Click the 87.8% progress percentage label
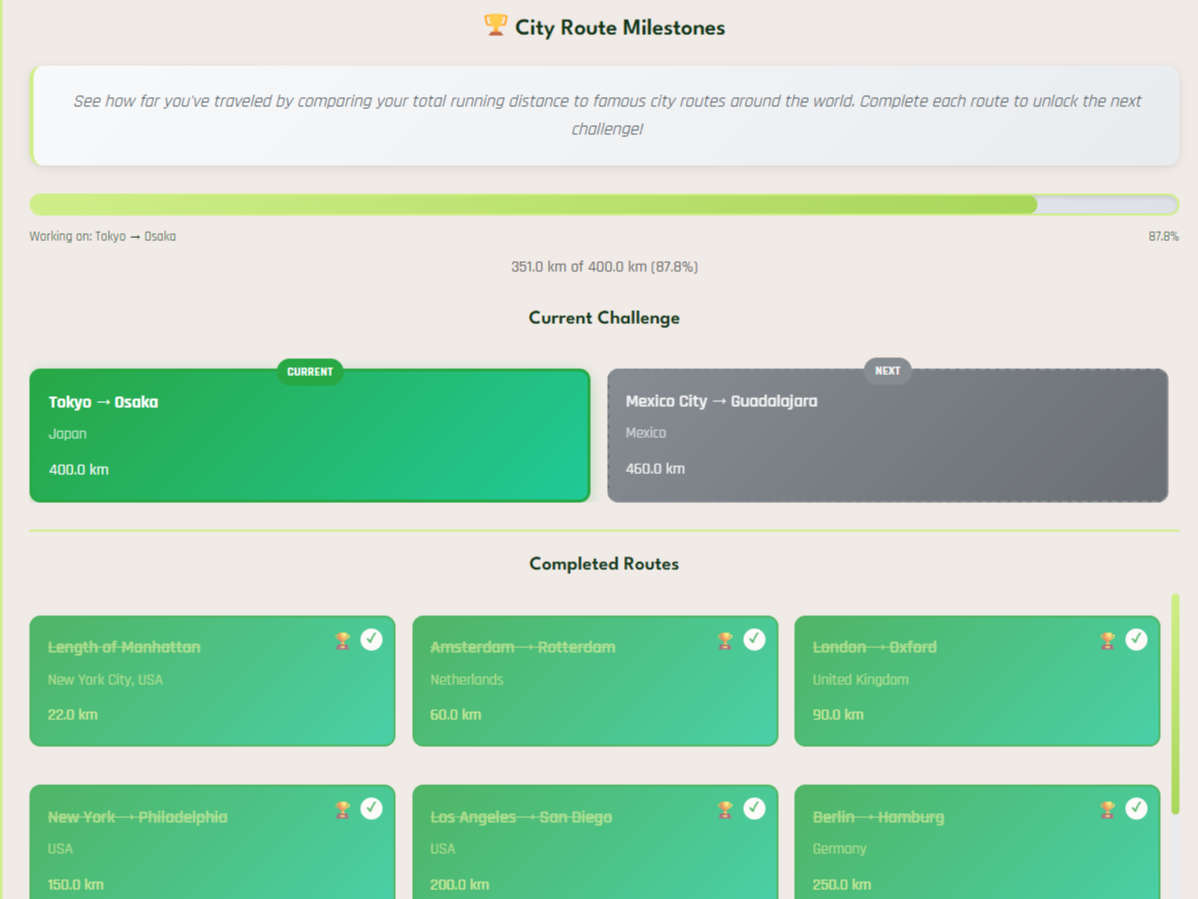This screenshot has height=899, width=1198. coord(1163,237)
